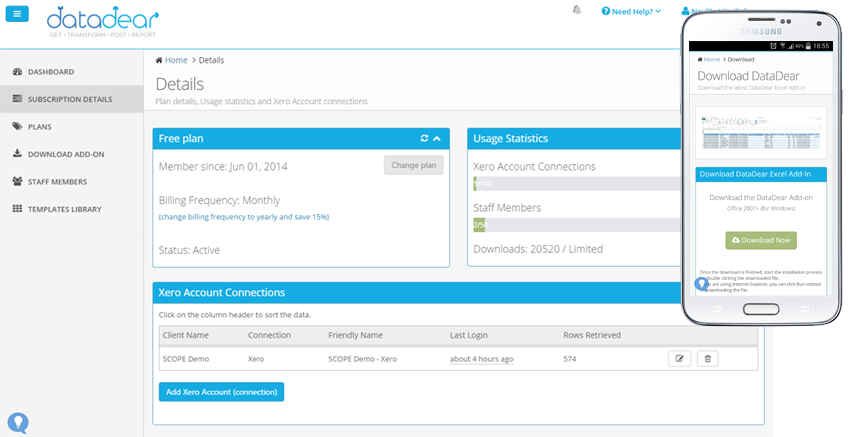Viewport: 850px width, 437px height.
Task: Click the '574' rows retrieved value
Action: pos(569,359)
